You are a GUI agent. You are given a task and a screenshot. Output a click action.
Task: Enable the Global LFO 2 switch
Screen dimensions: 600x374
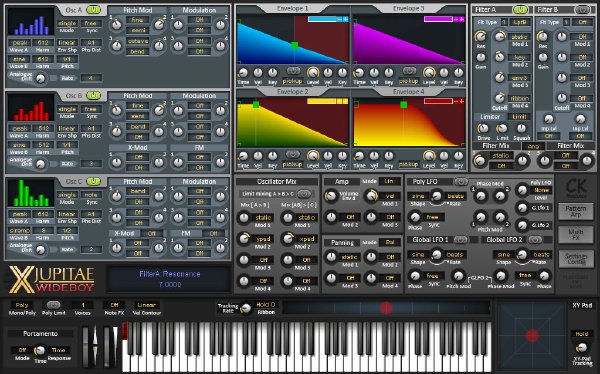tap(535, 240)
